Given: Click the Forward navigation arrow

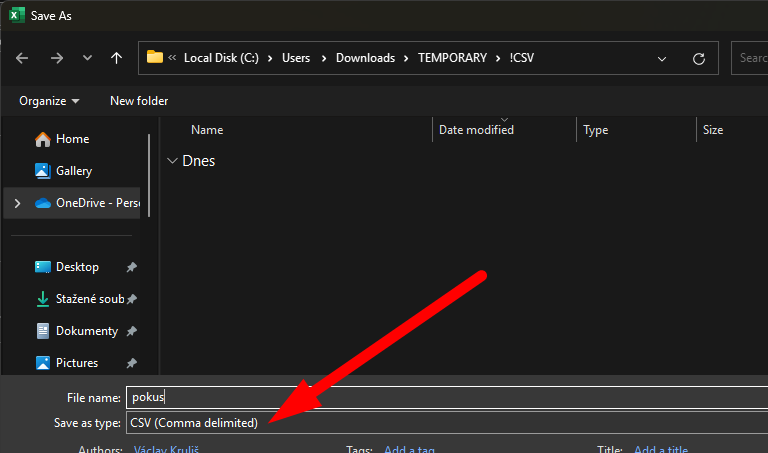Looking at the screenshot, I should (56, 58).
